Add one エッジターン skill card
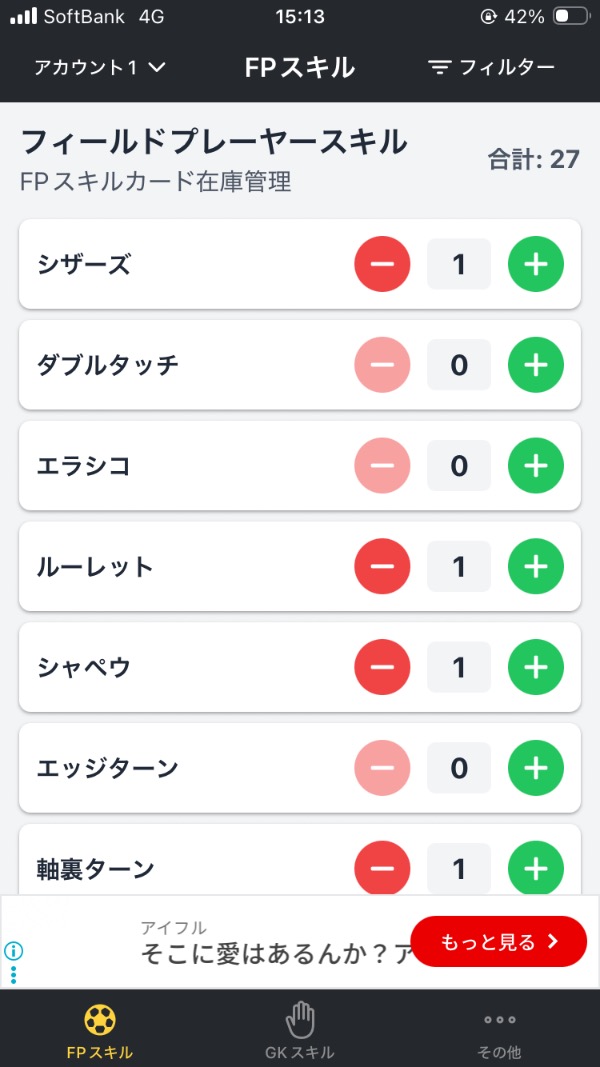The width and height of the screenshot is (600, 1067). pyautogui.click(x=536, y=768)
